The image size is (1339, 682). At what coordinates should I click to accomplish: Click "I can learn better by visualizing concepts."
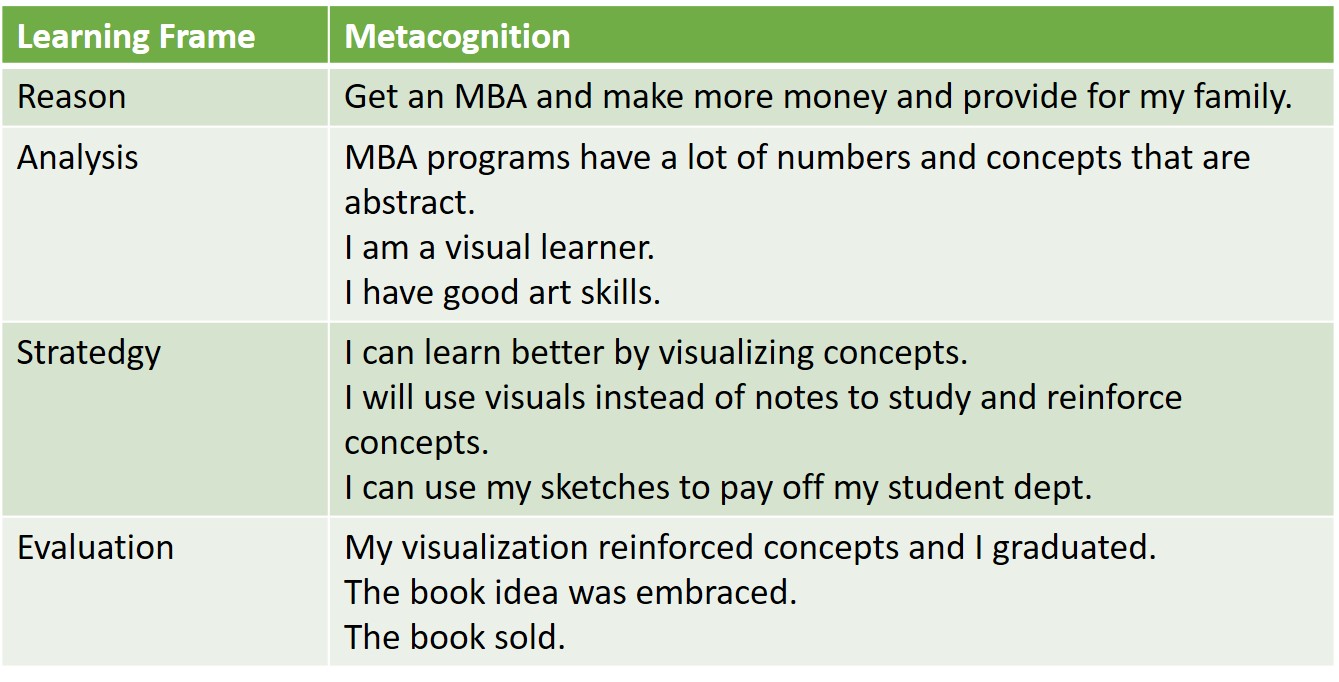tap(656, 353)
